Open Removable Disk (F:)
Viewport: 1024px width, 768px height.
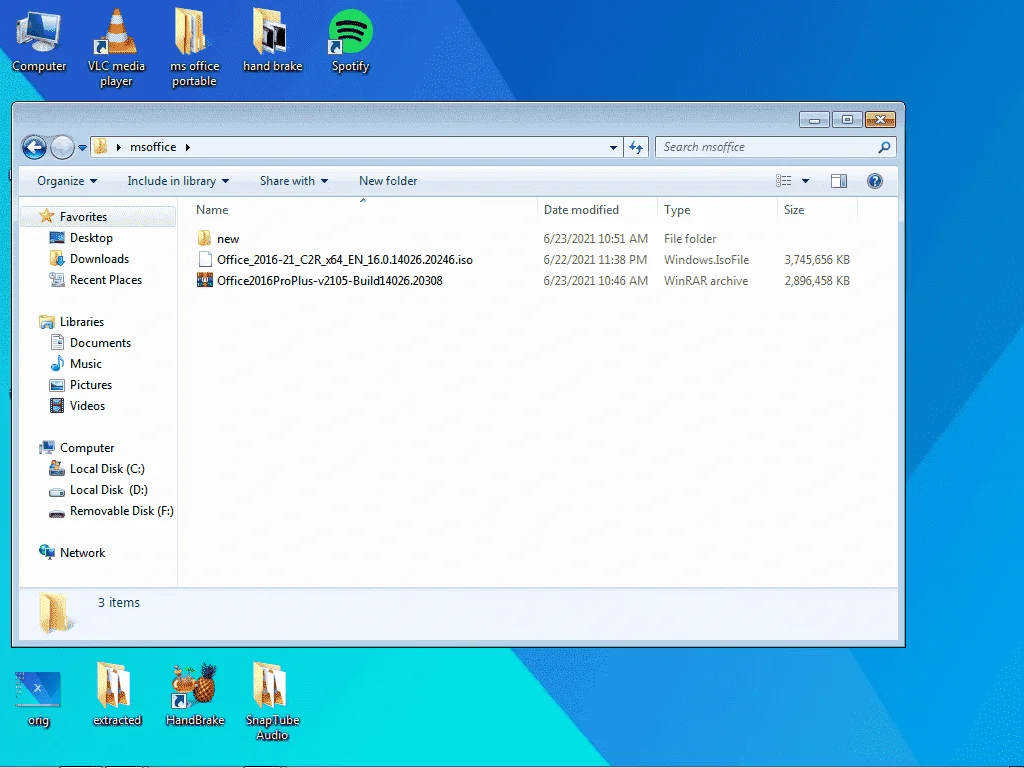pos(121,511)
